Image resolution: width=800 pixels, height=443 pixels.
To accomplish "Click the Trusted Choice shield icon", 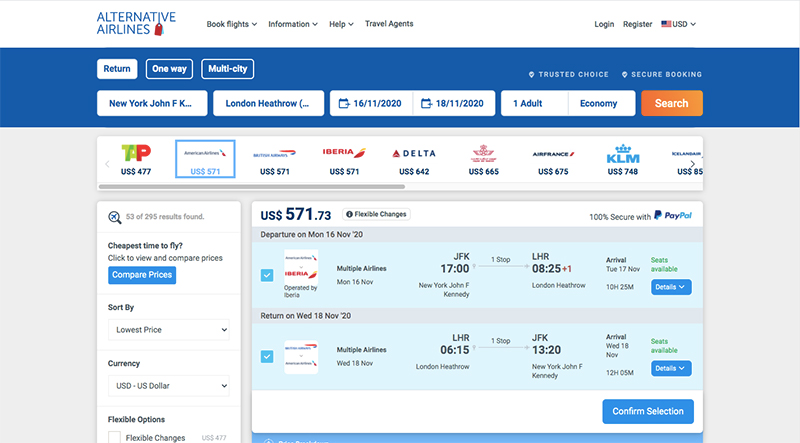I will [531, 75].
